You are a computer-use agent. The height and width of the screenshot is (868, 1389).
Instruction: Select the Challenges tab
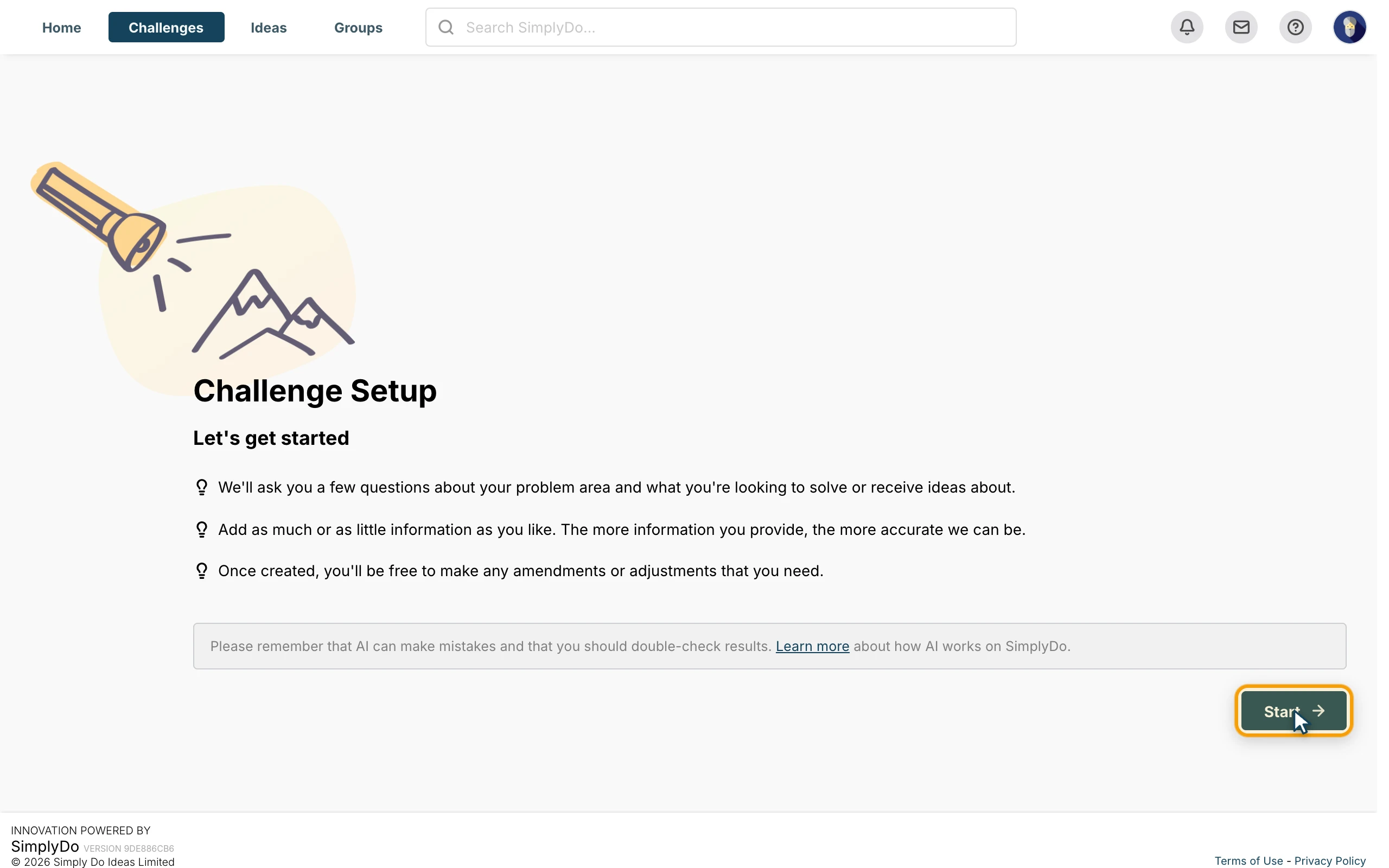point(166,28)
